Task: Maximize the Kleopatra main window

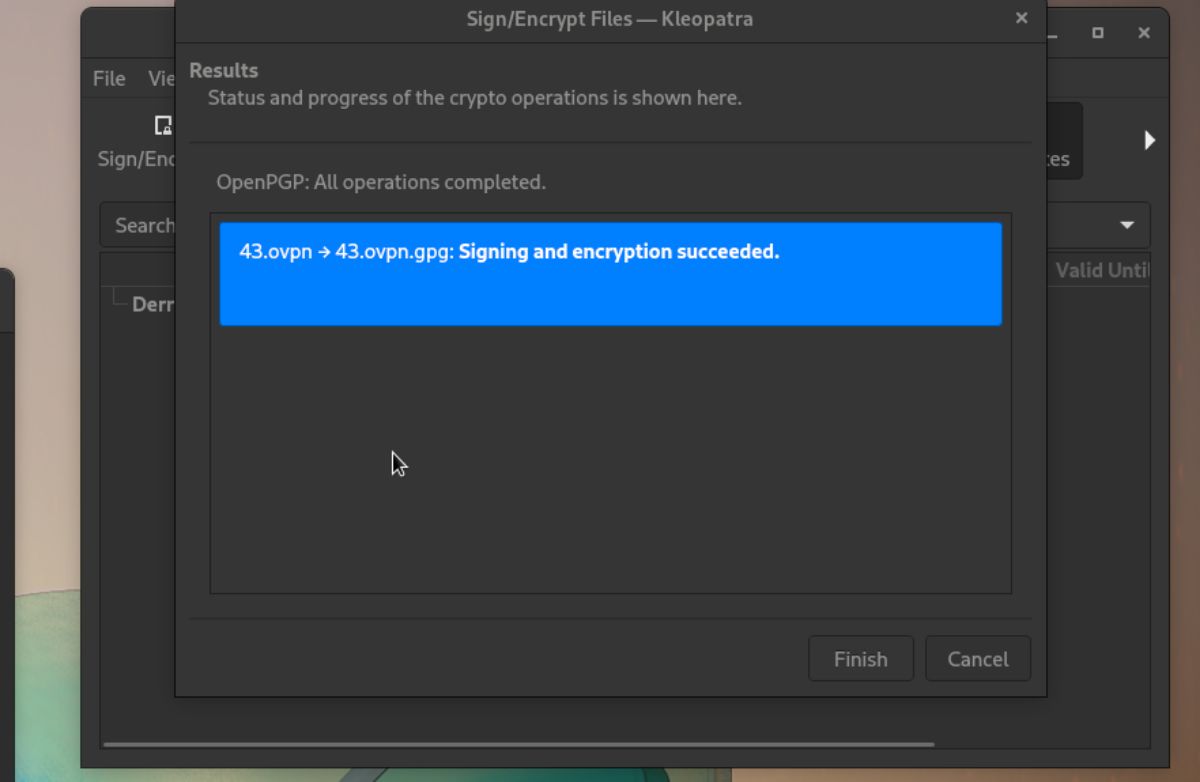Action: [x=1098, y=33]
